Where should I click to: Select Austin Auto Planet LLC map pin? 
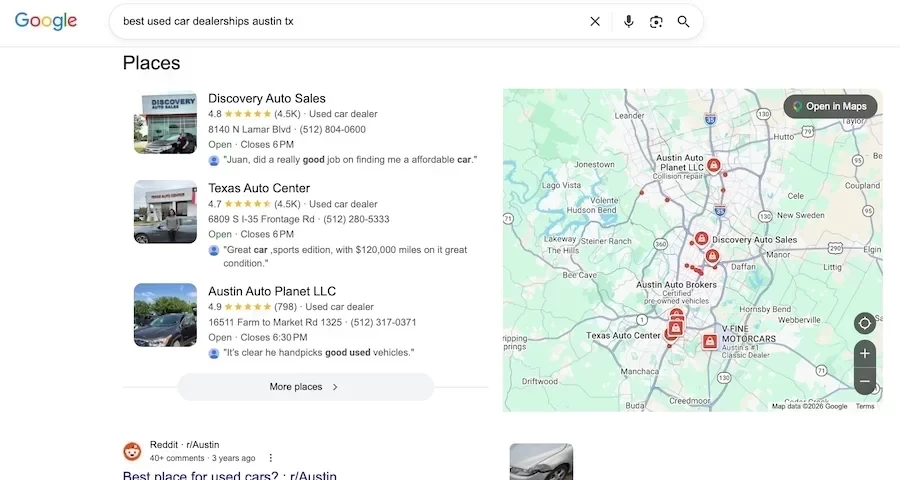pos(713,166)
